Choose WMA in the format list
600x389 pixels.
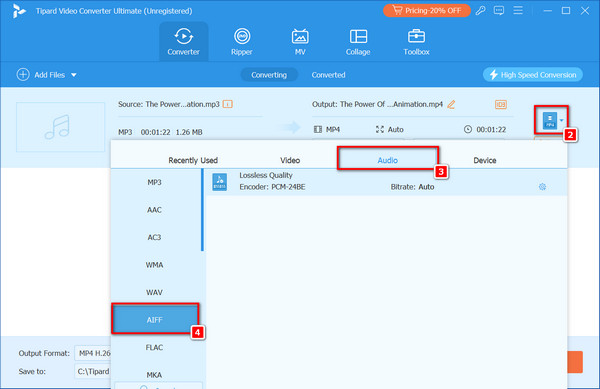point(155,265)
